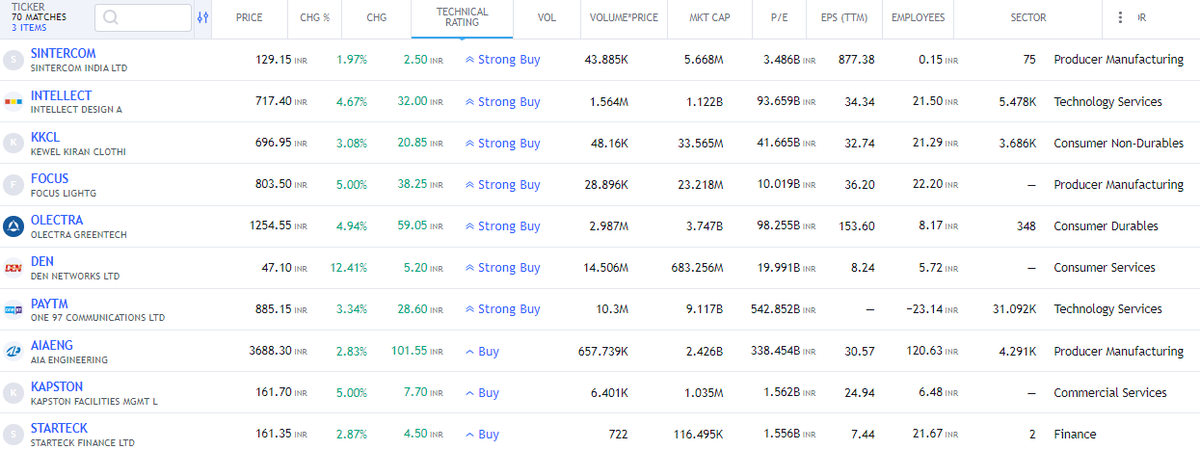The height and width of the screenshot is (450, 1200).
Task: Click the KAPSTON placeholder logo icon
Action: (13, 392)
